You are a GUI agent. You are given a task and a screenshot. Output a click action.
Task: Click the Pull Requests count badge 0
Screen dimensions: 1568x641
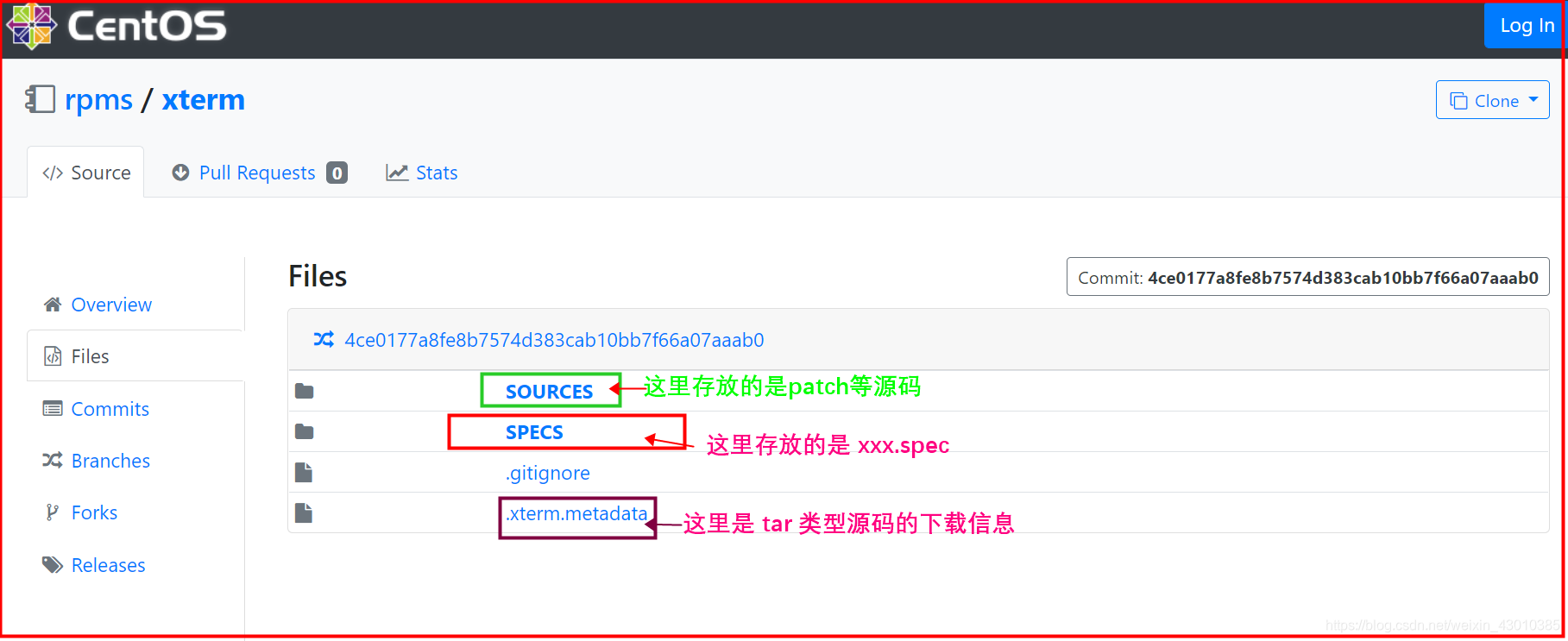(337, 173)
